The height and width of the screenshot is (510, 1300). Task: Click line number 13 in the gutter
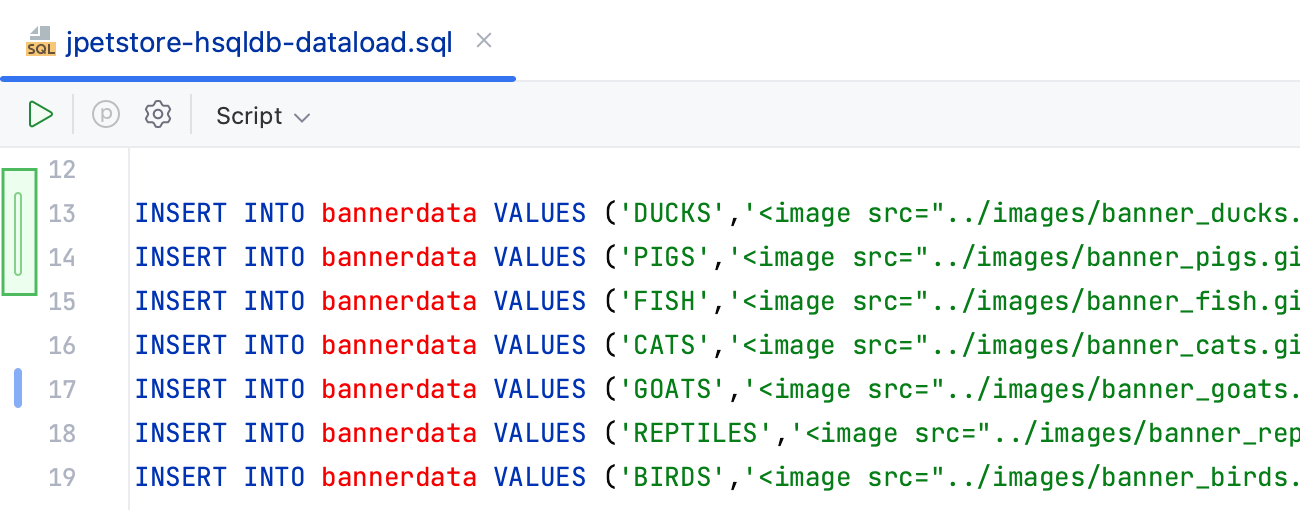(x=62, y=213)
